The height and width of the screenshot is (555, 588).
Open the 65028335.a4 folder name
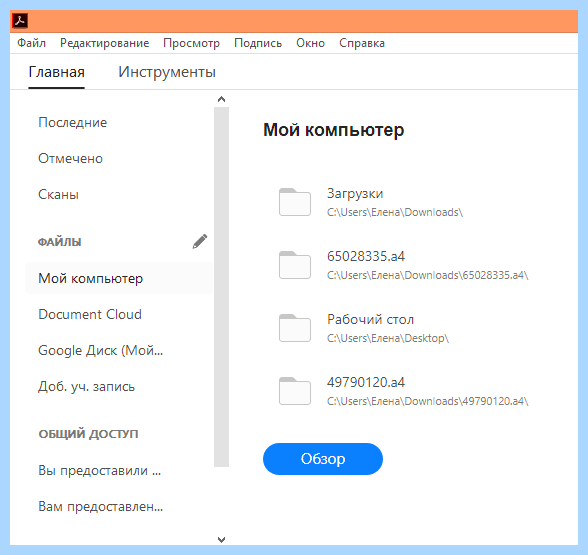coord(366,256)
